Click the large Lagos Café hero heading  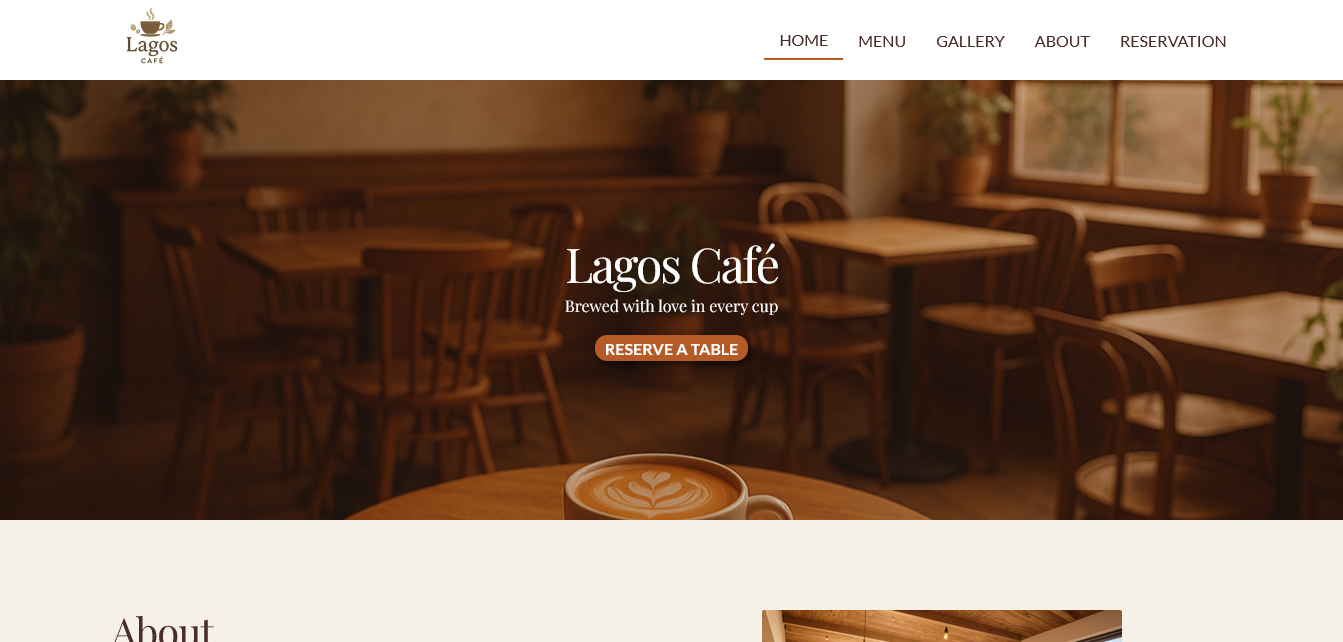(671, 266)
